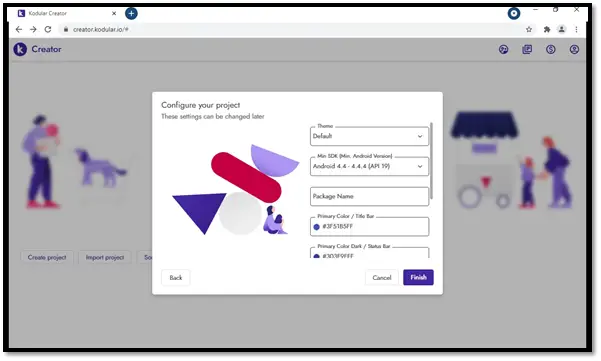Expand the Min SDK Android version dropdown
The width and height of the screenshot is (601, 361).
point(369,166)
